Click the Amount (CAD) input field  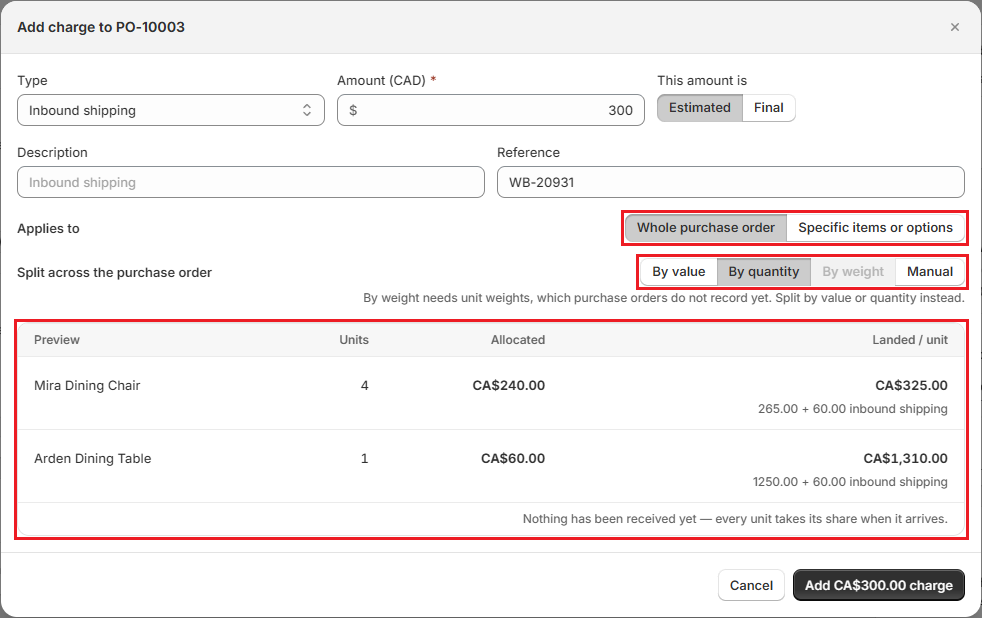coord(490,110)
